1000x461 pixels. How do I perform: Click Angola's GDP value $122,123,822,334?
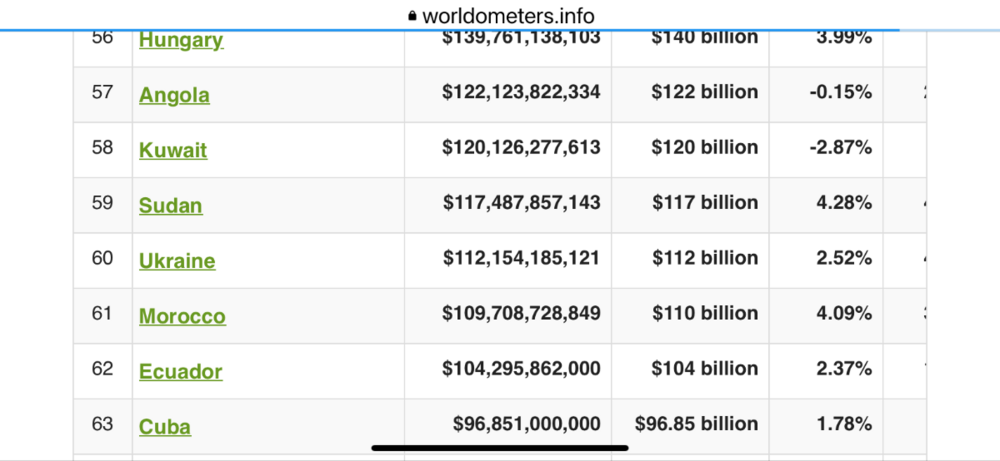(521, 92)
